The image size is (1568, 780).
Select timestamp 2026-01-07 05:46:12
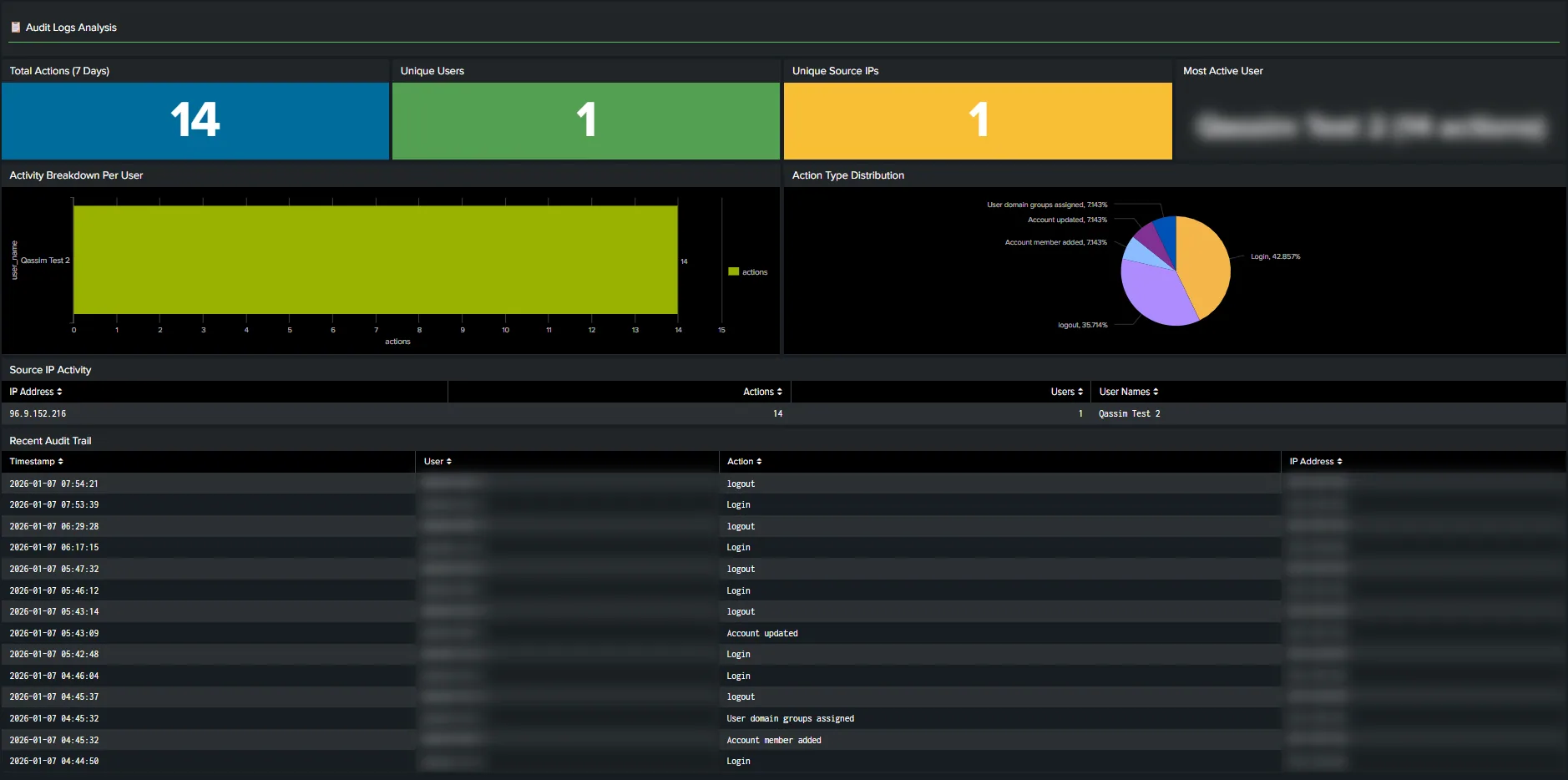pos(54,590)
